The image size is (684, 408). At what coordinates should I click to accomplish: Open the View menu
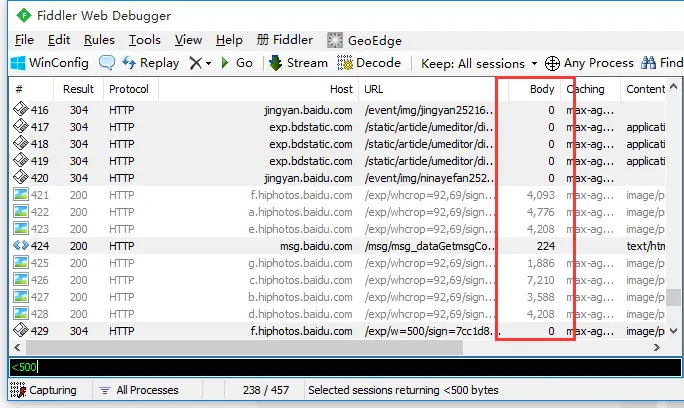(188, 40)
